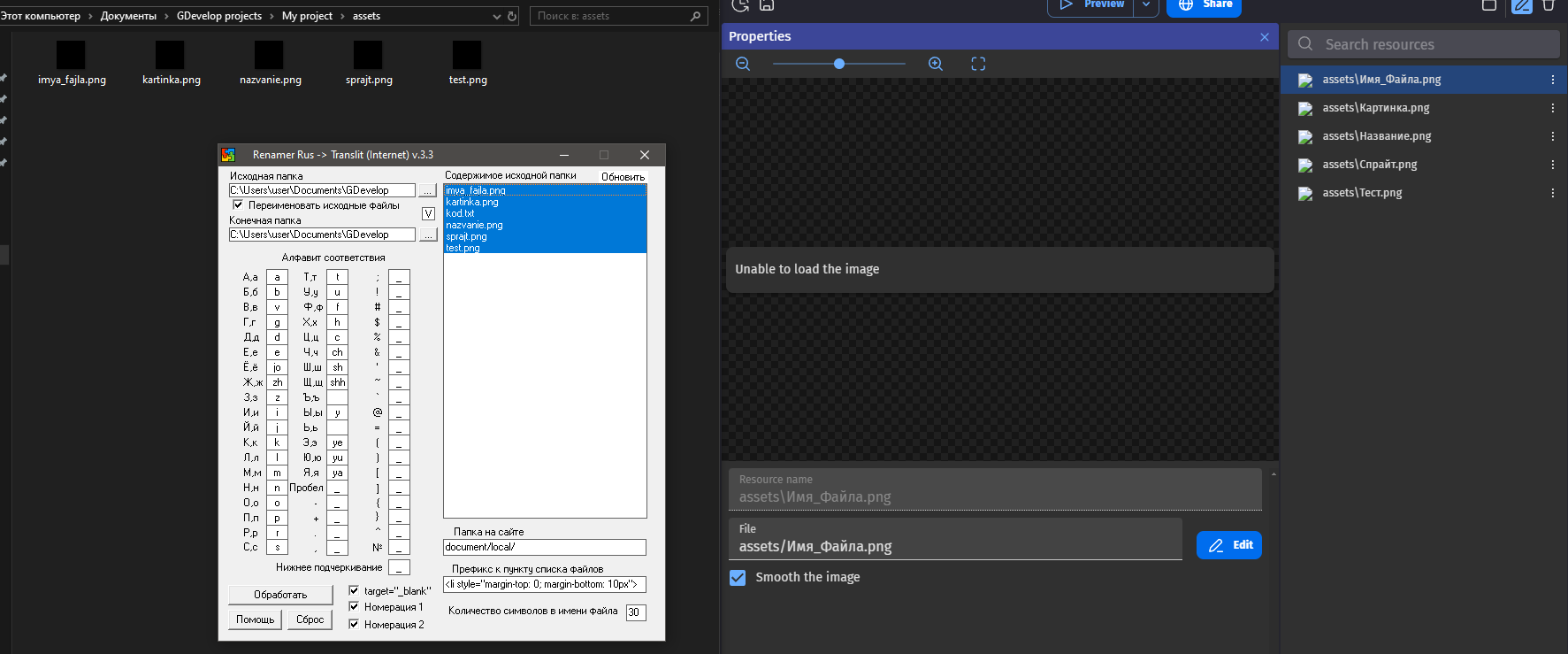The image size is (1568, 654).
Task: Disable the target="_blank" checkbox
Action: pos(354,590)
